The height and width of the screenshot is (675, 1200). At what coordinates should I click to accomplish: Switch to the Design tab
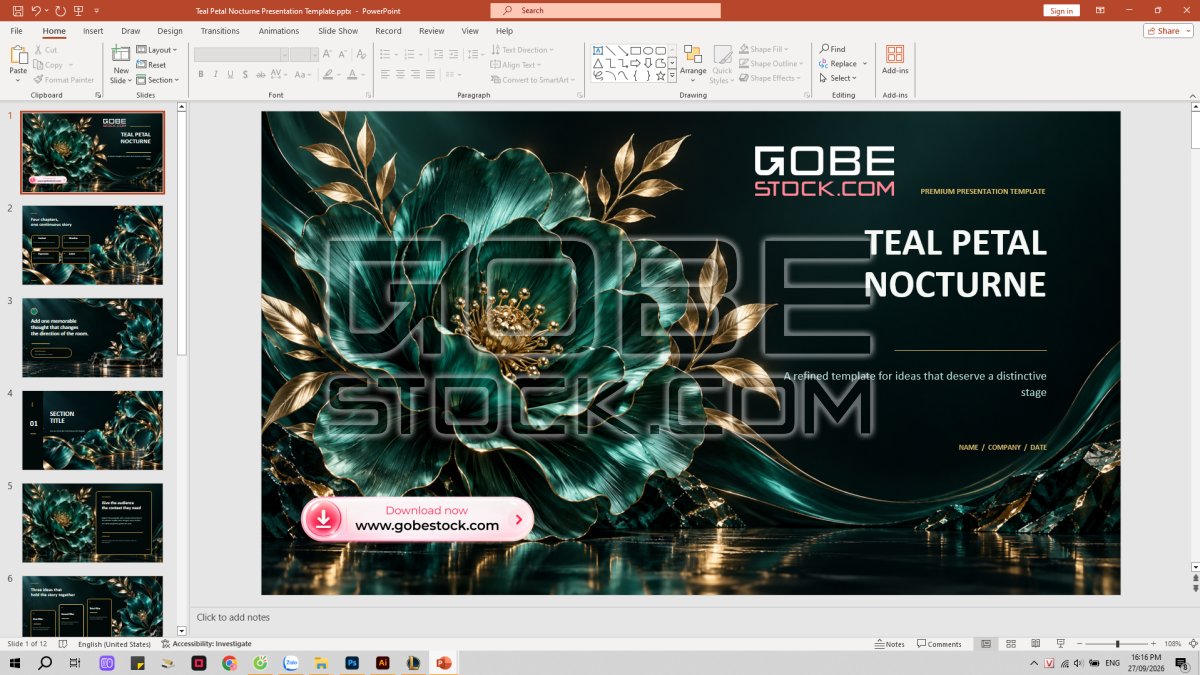coord(170,31)
